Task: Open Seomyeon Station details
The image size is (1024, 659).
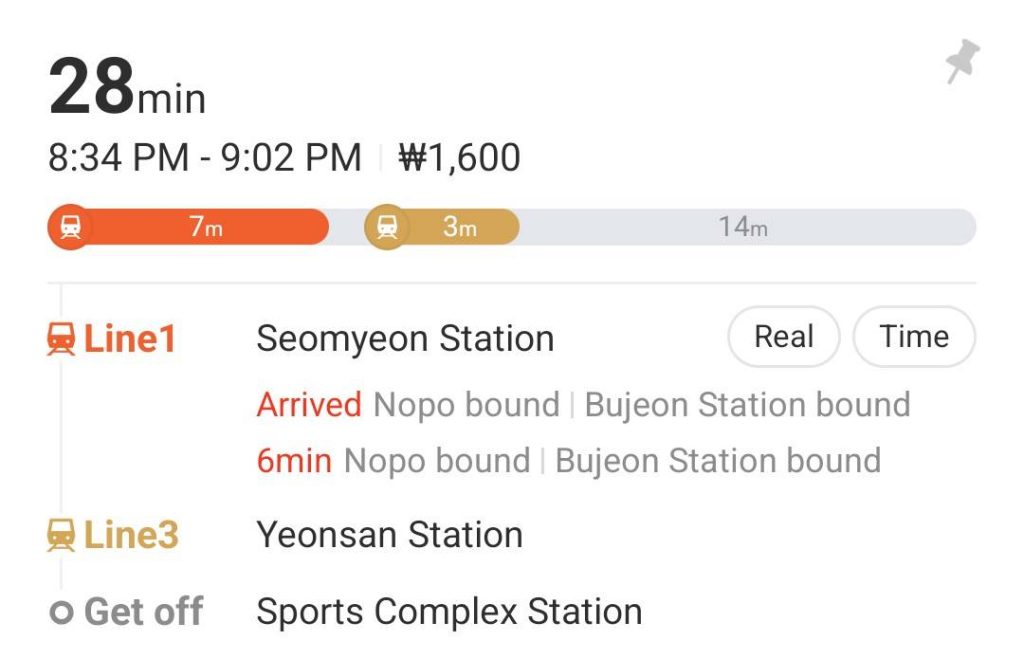Action: click(405, 339)
